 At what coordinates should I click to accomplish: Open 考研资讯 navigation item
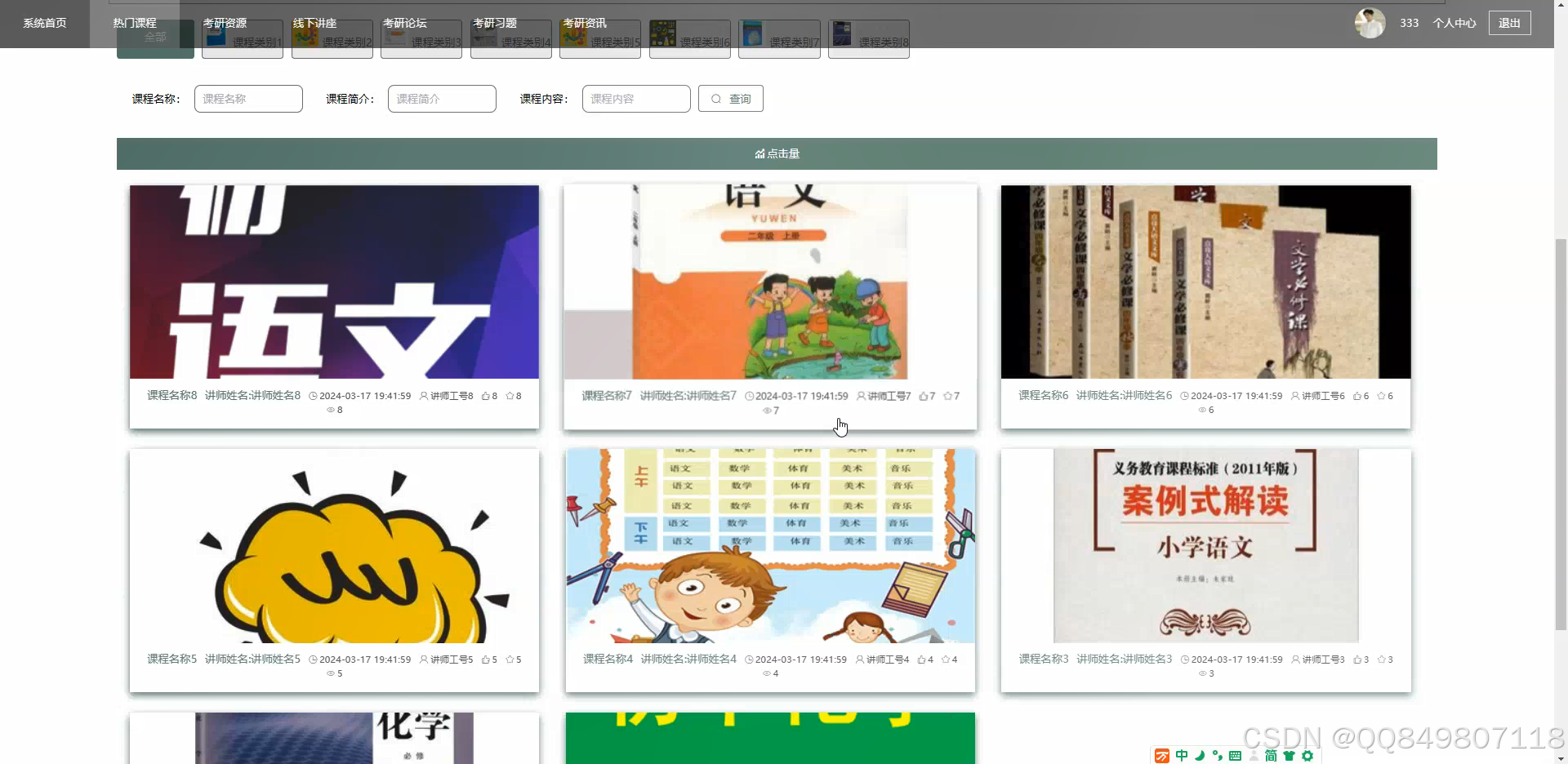584,23
